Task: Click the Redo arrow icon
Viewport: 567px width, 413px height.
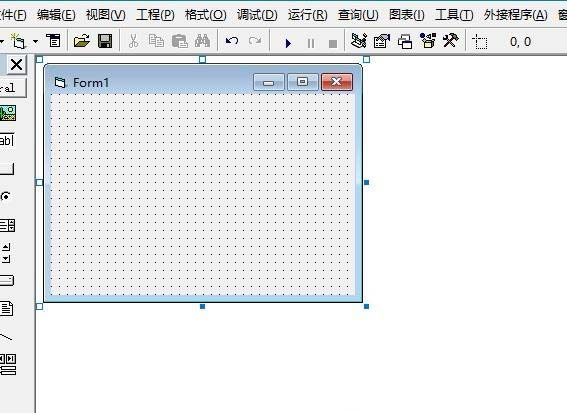Action: click(x=255, y=41)
